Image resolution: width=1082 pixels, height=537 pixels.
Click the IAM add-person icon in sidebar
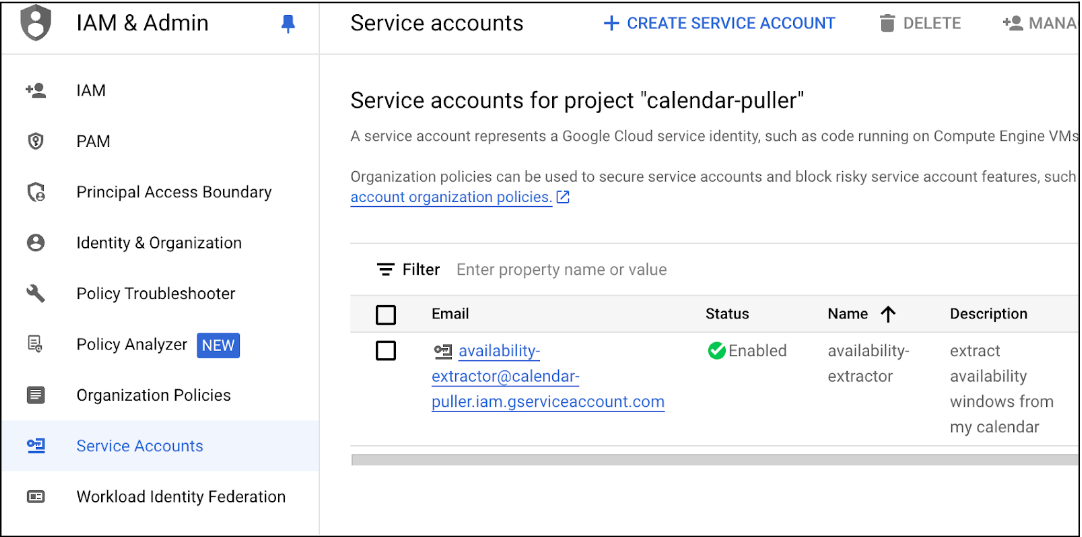pos(36,91)
